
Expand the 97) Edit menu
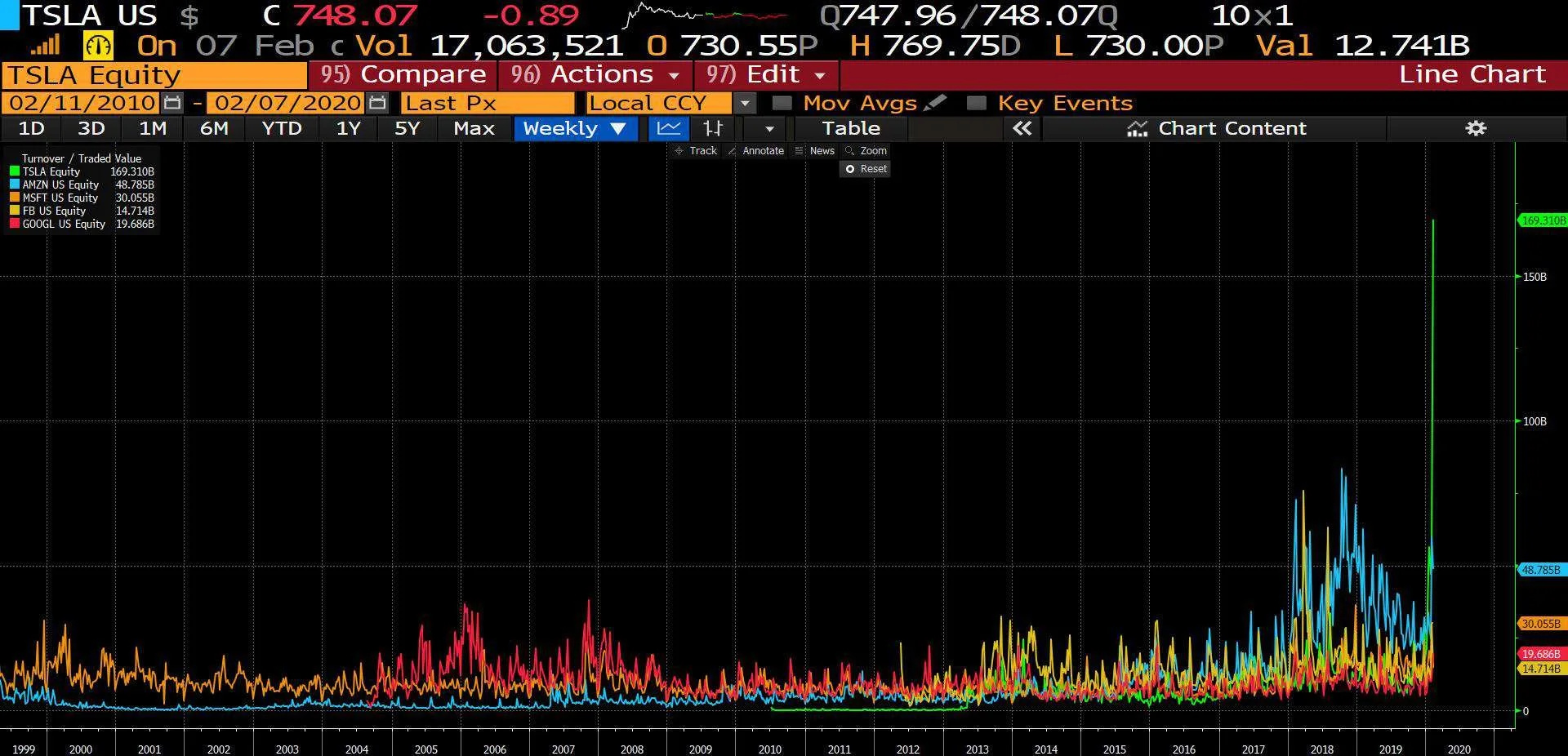(766, 75)
